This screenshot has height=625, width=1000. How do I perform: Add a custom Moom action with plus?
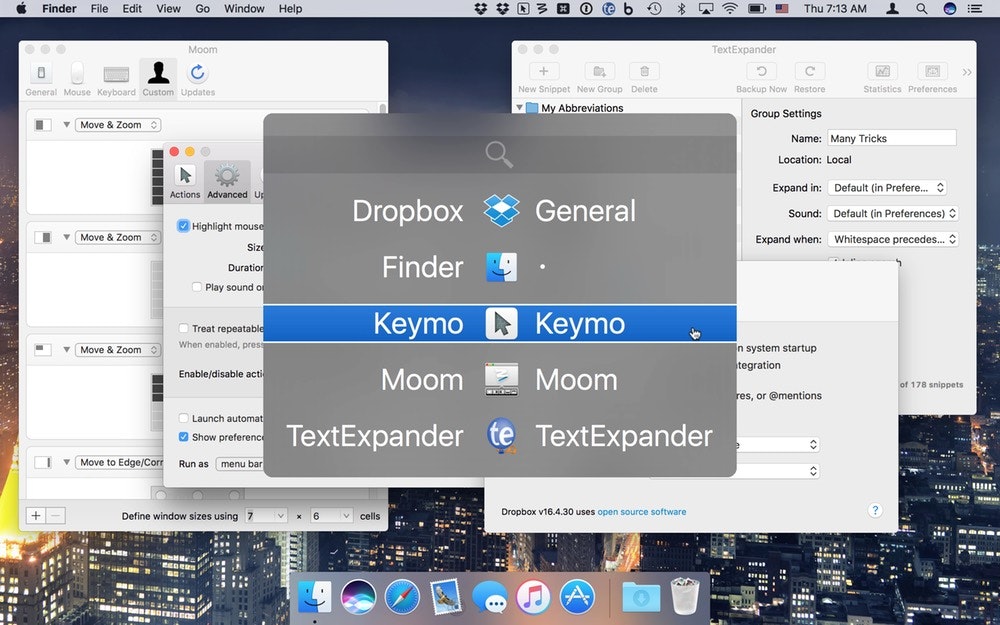click(x=36, y=516)
